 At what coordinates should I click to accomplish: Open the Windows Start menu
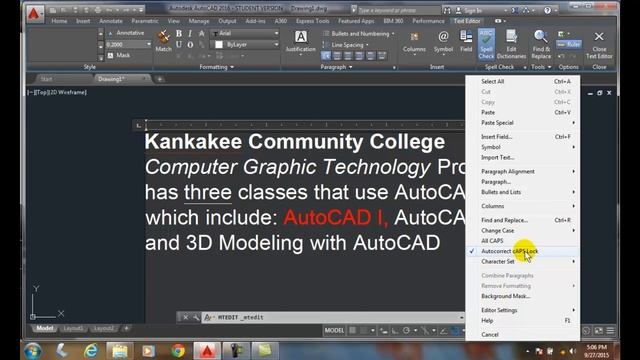click(33, 351)
